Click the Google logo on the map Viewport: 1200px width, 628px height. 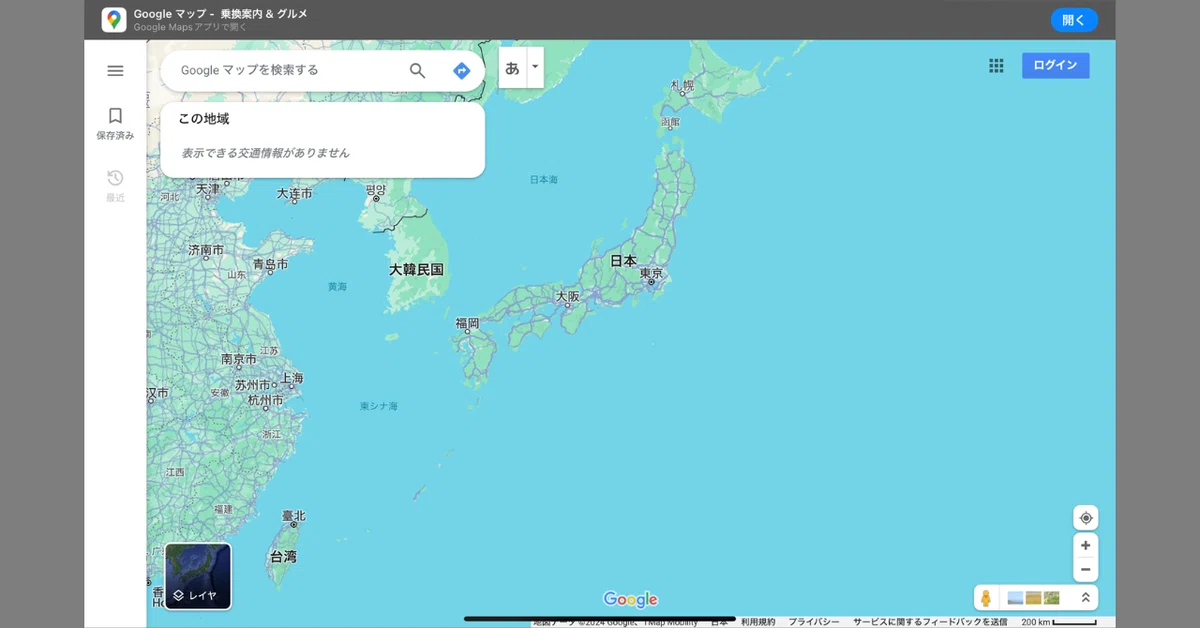(x=631, y=599)
